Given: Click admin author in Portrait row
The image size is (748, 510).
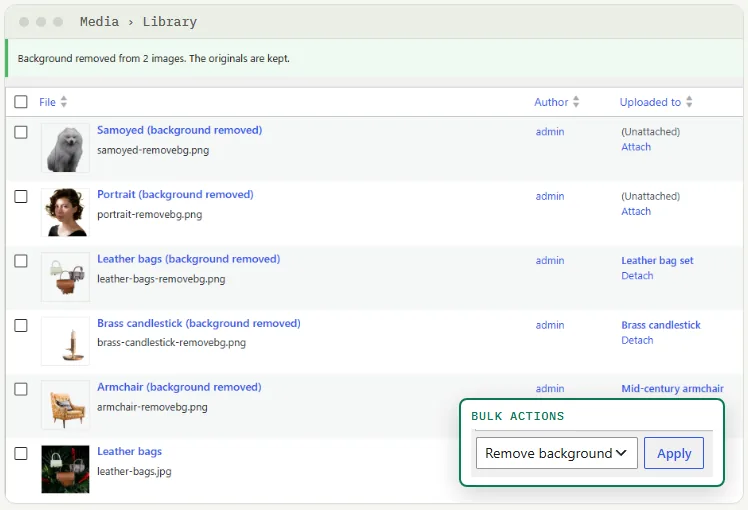Looking at the screenshot, I should pyautogui.click(x=550, y=196).
